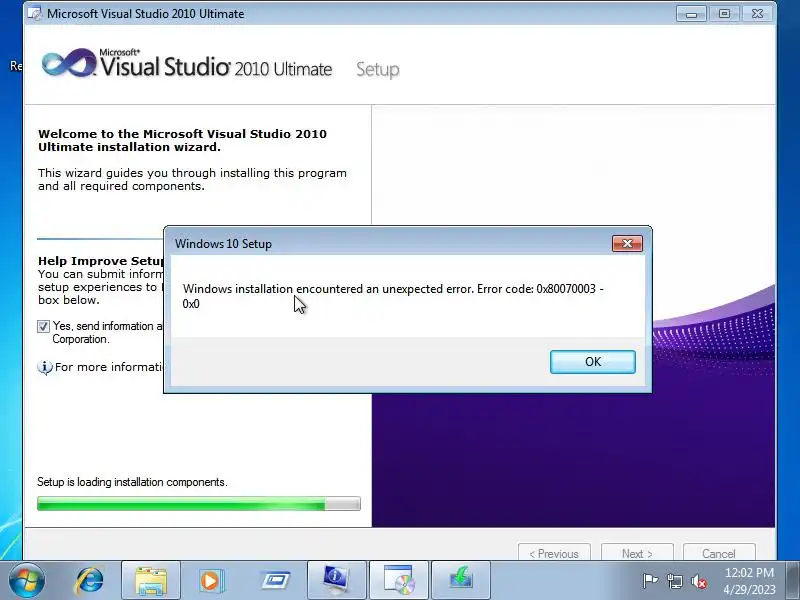Viewport: 800px width, 600px height.
Task: Click the Visual Studio infinity logo
Action: (68, 63)
